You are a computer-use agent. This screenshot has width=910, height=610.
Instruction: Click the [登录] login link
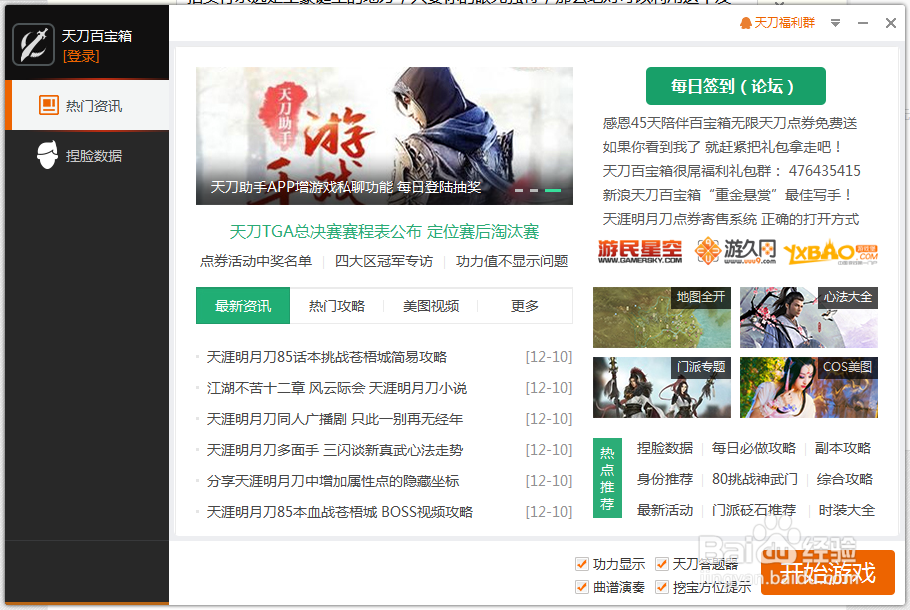coord(81,56)
